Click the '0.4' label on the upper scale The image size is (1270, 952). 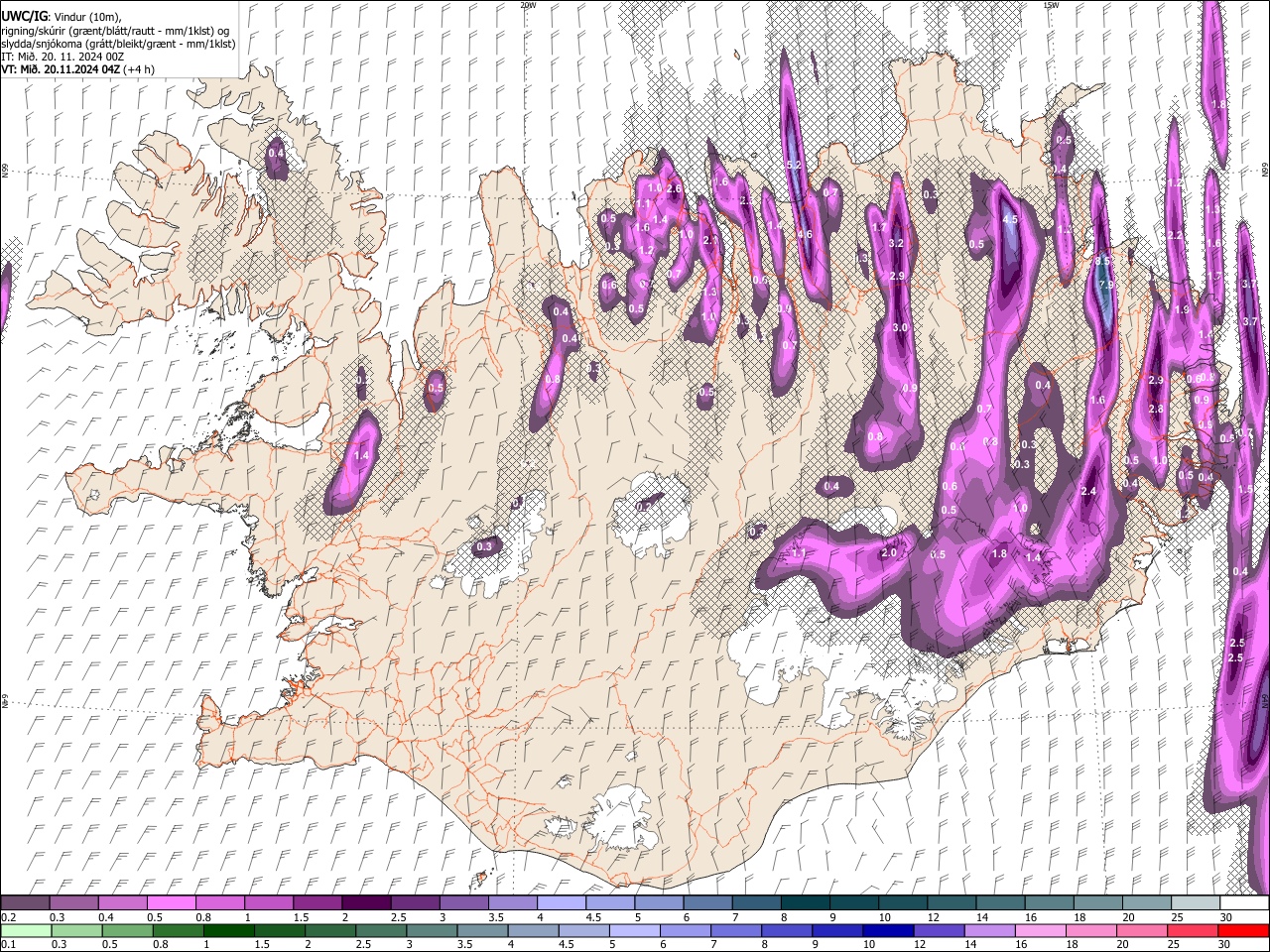pyautogui.click(x=105, y=917)
